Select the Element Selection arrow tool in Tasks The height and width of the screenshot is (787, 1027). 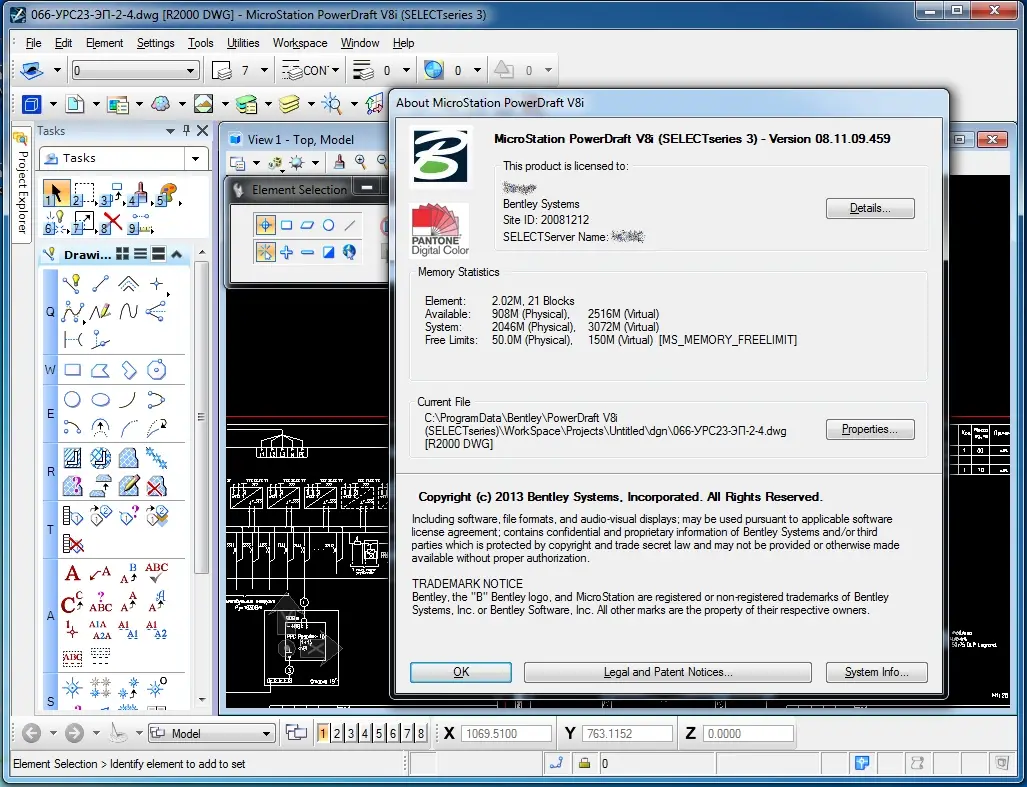pyautogui.click(x=56, y=194)
